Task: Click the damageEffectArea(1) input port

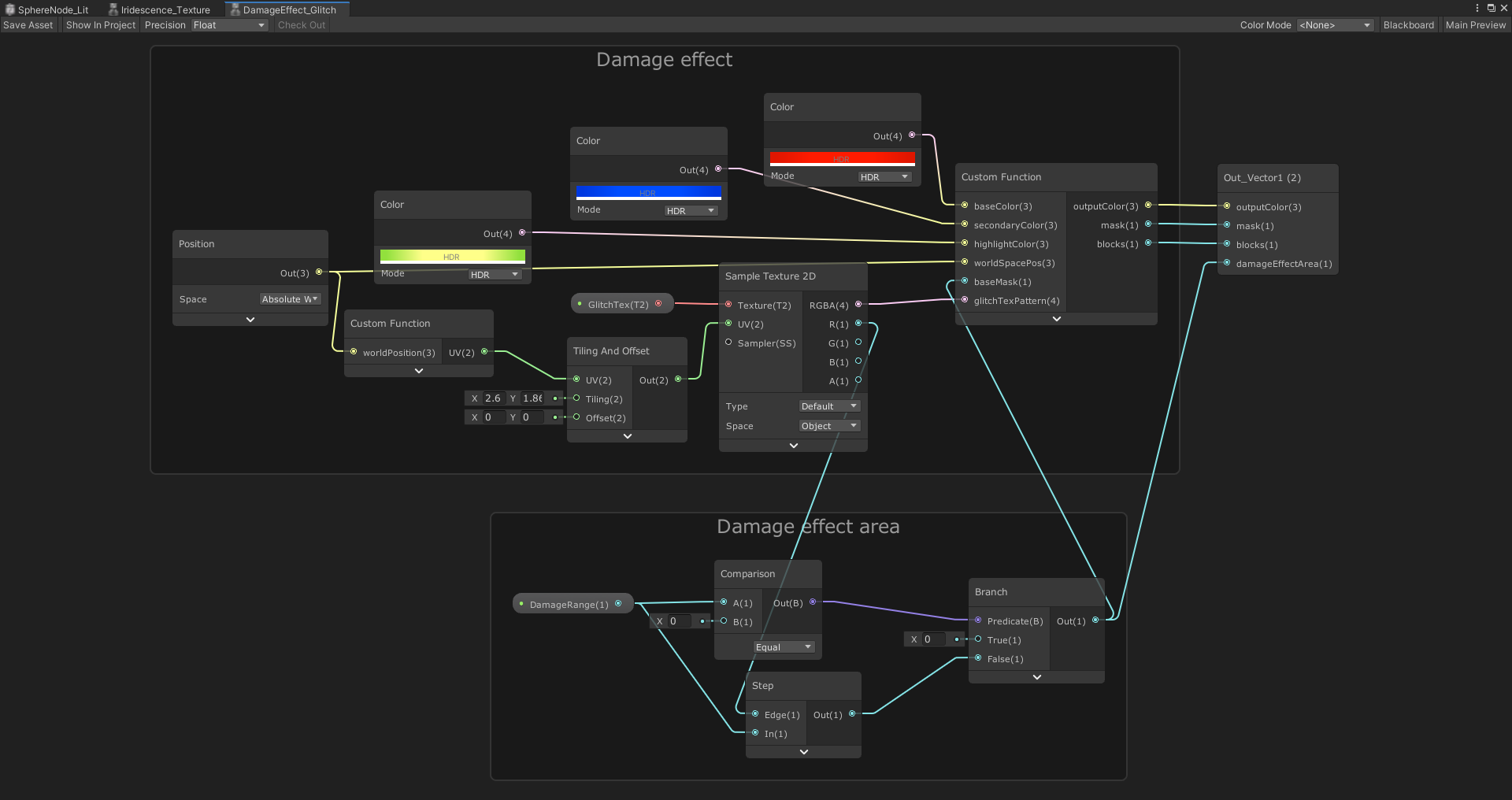Action: pyautogui.click(x=1227, y=263)
